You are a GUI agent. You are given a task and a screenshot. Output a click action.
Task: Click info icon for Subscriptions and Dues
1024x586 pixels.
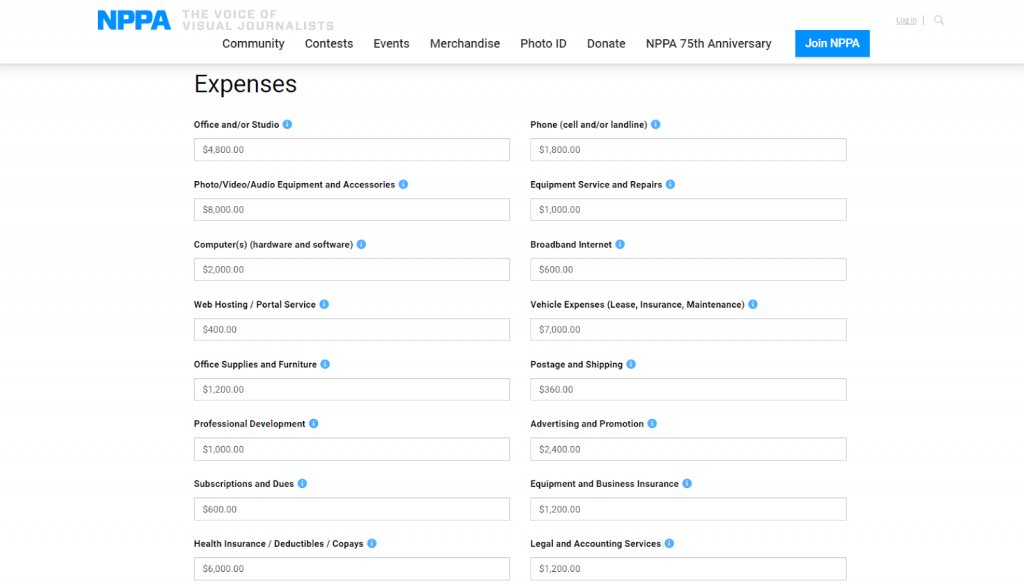pyautogui.click(x=302, y=483)
